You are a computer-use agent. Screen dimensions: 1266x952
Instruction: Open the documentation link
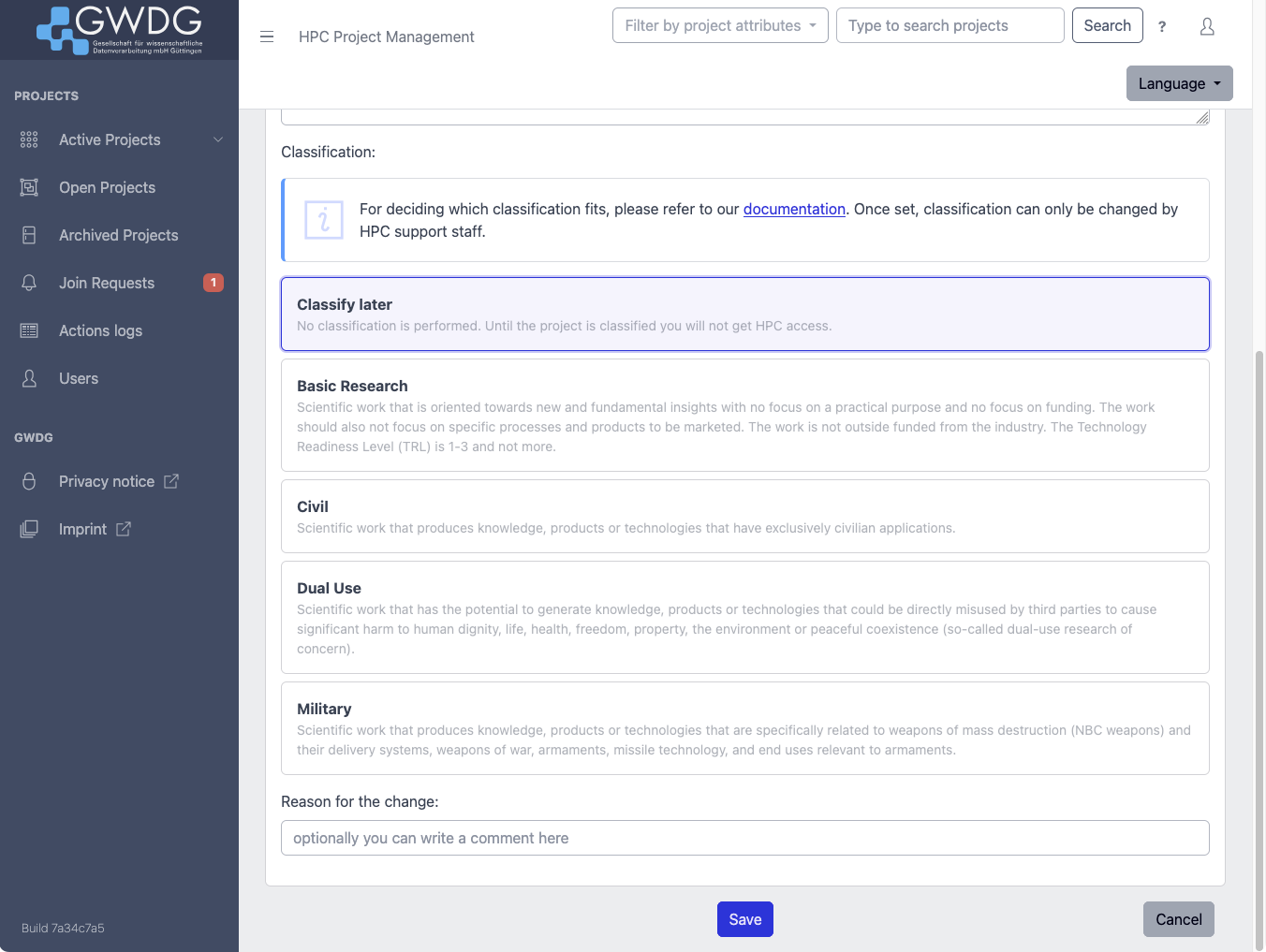pyautogui.click(x=794, y=209)
